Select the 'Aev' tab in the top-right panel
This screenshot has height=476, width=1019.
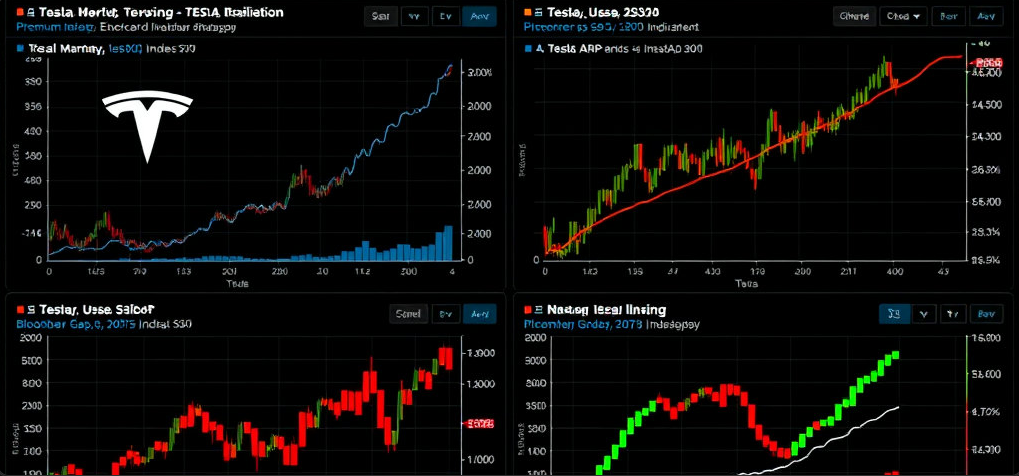point(987,16)
